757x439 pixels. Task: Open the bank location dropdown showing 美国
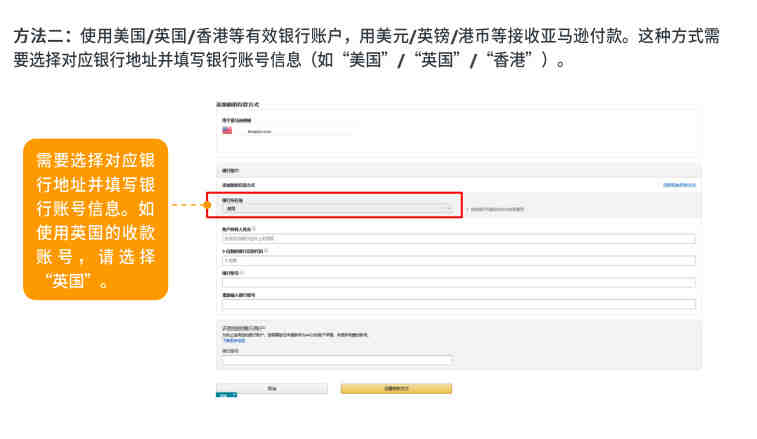point(337,209)
